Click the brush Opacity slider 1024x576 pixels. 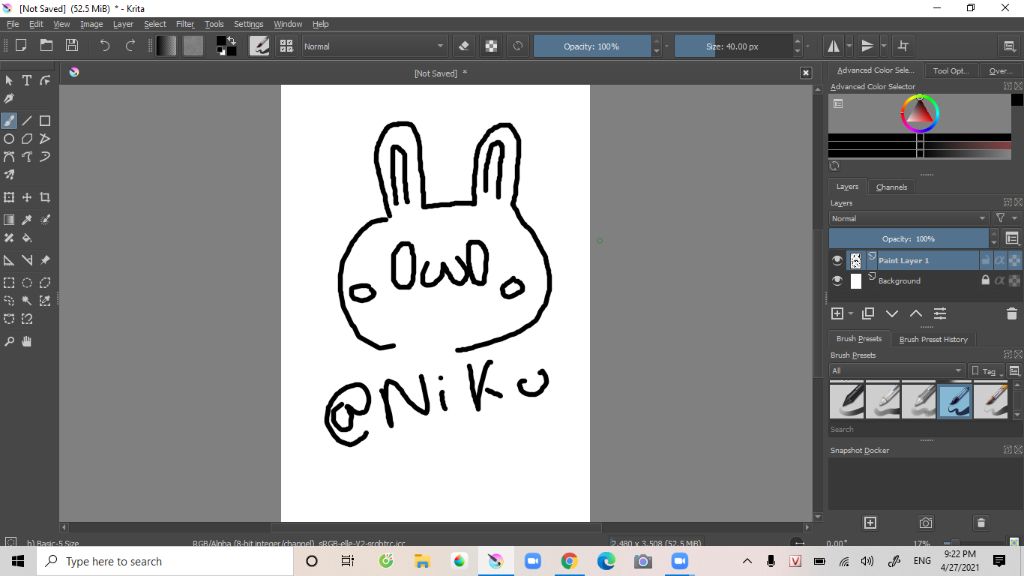(x=592, y=46)
